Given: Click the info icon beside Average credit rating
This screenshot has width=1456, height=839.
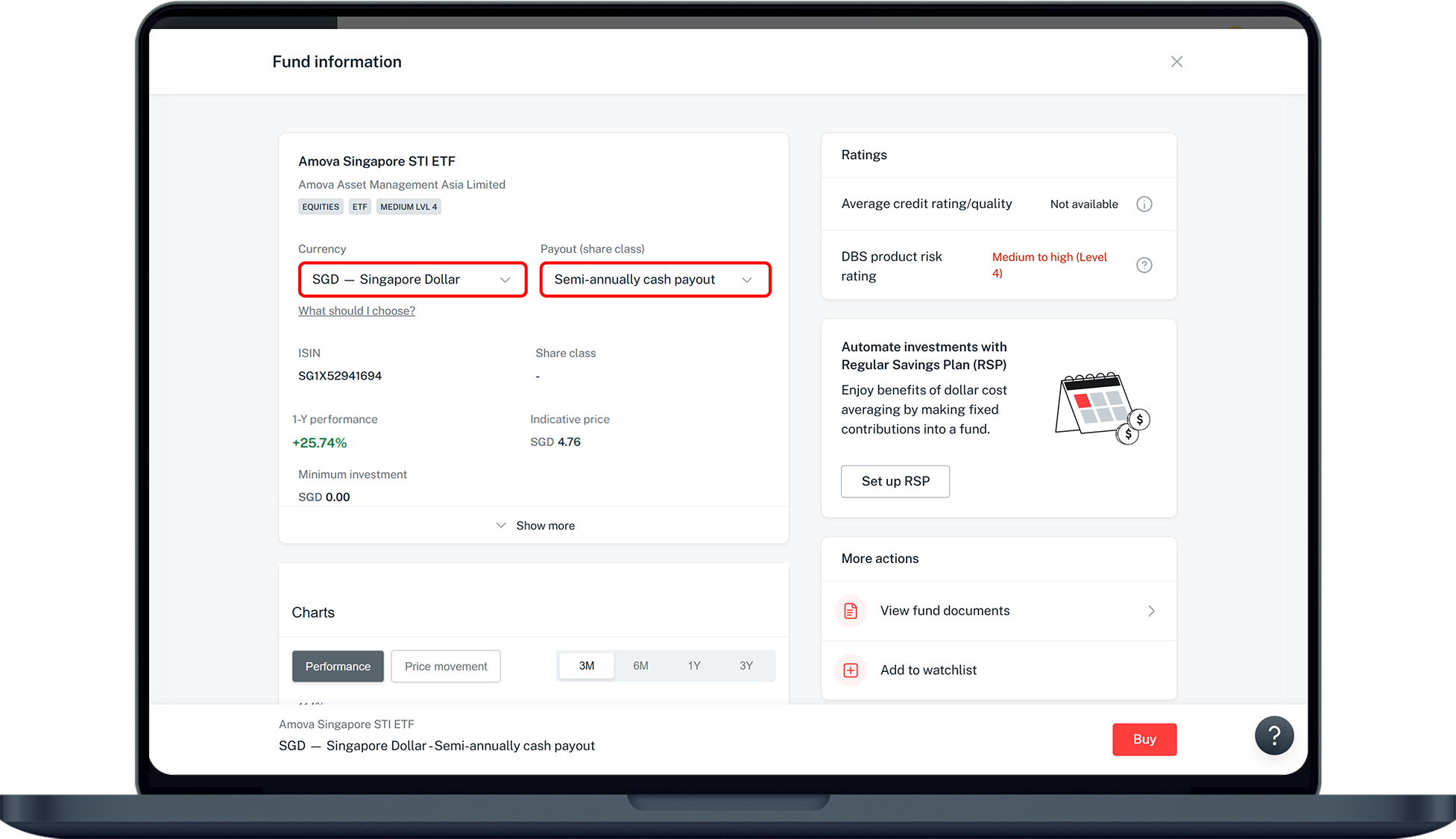Looking at the screenshot, I should pyautogui.click(x=1144, y=204).
